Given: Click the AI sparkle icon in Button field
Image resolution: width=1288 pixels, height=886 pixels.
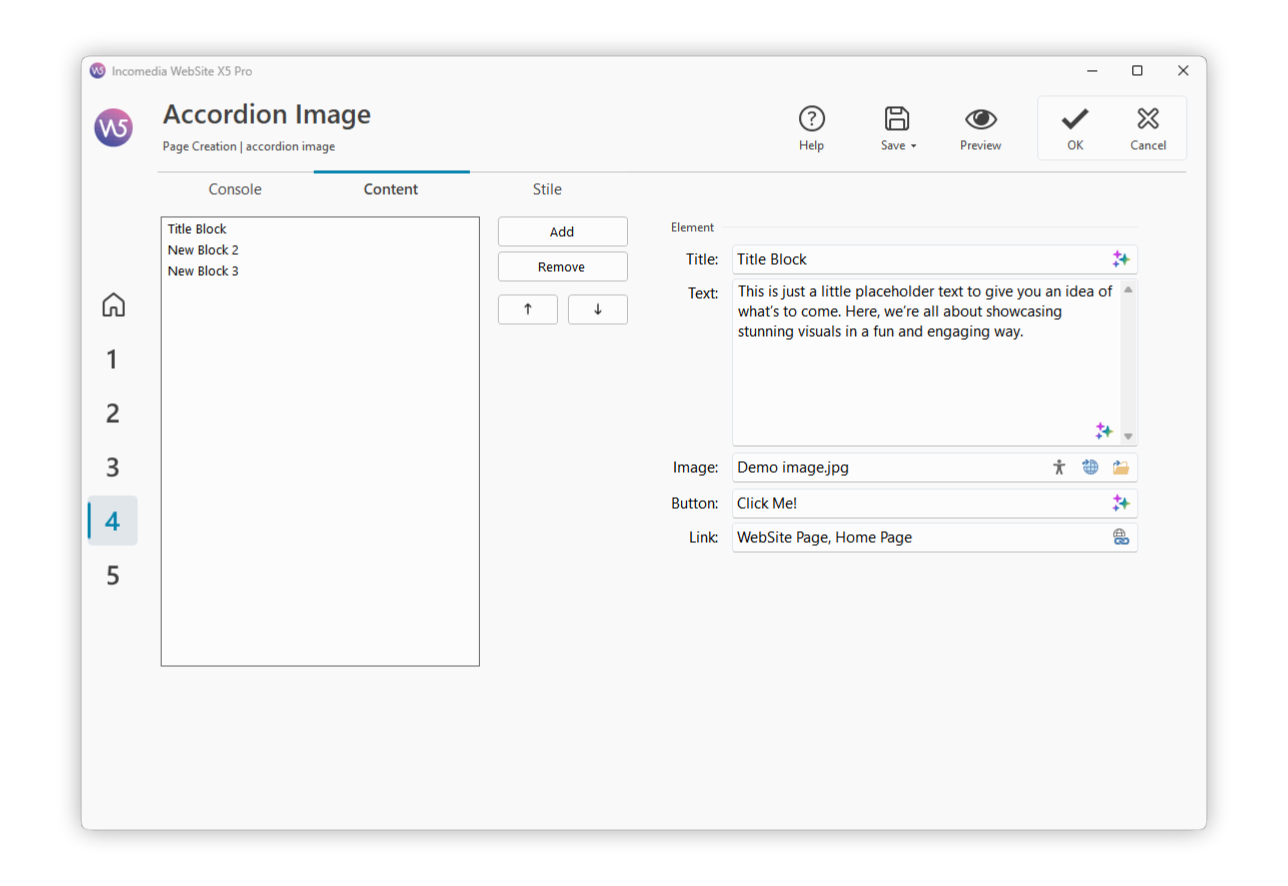Looking at the screenshot, I should pos(1120,503).
